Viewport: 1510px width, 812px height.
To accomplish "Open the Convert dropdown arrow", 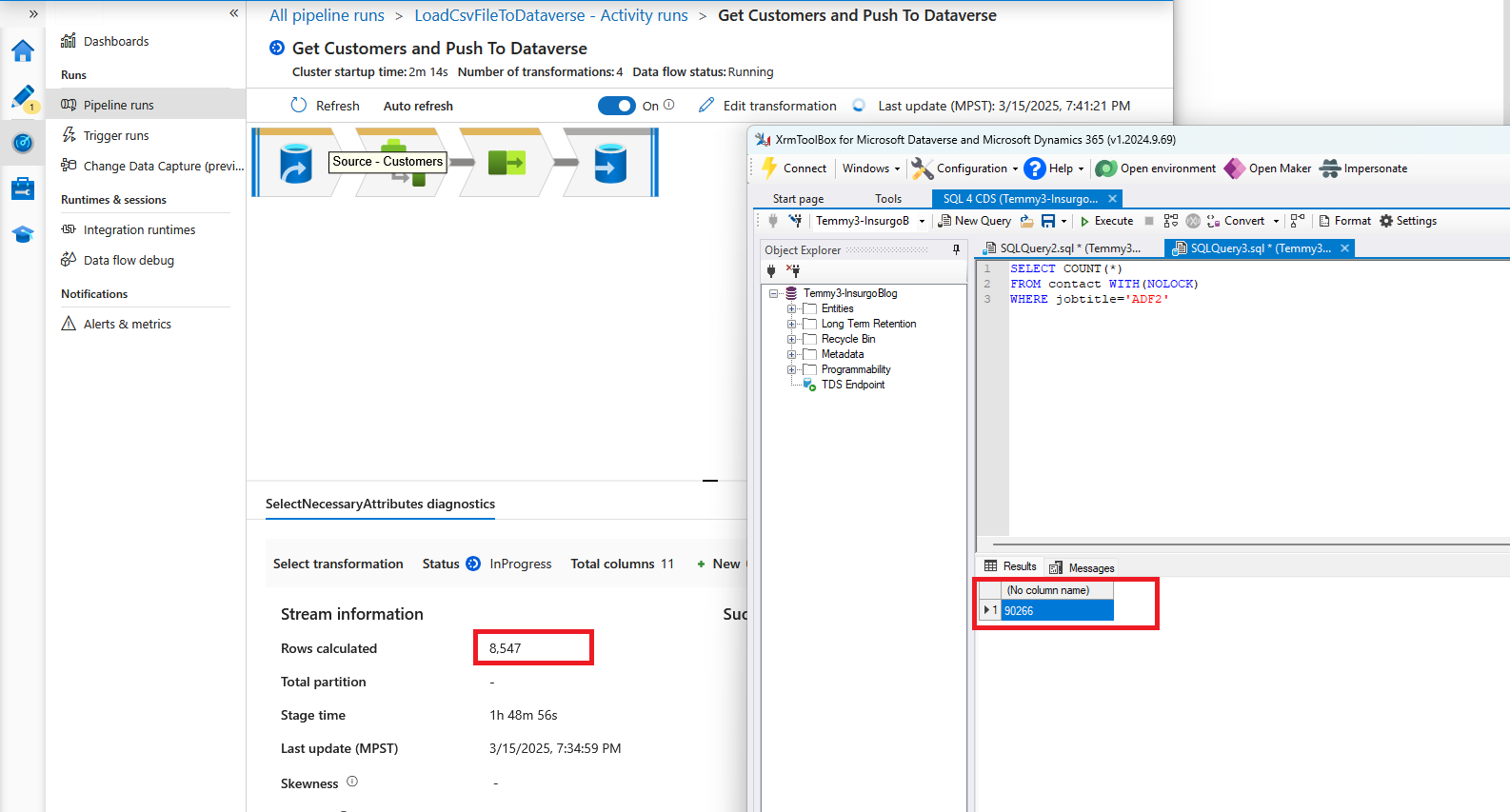I will [1276, 221].
